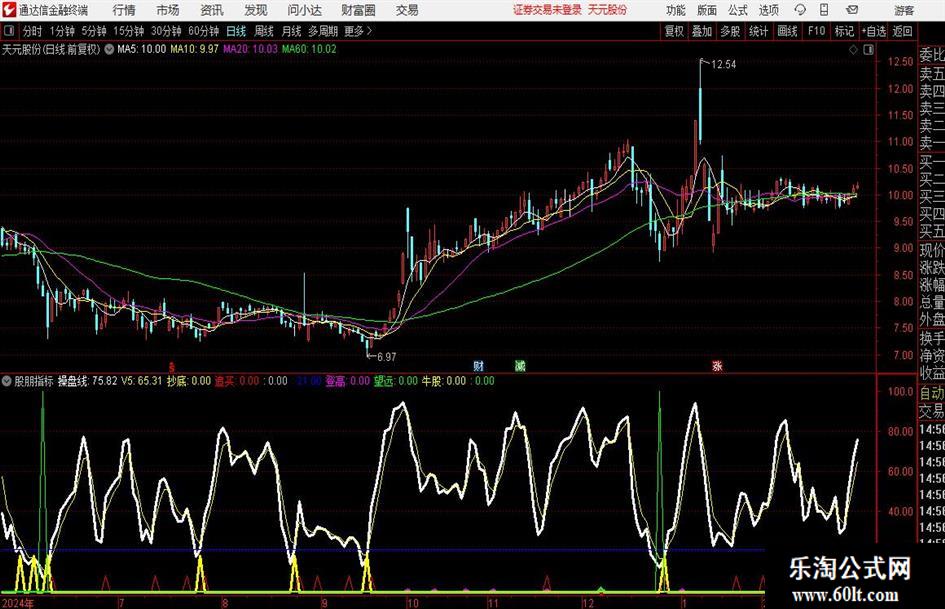945x609 pixels.
Task: Select the 月线 monthly chart tab
Action: [x=292, y=31]
